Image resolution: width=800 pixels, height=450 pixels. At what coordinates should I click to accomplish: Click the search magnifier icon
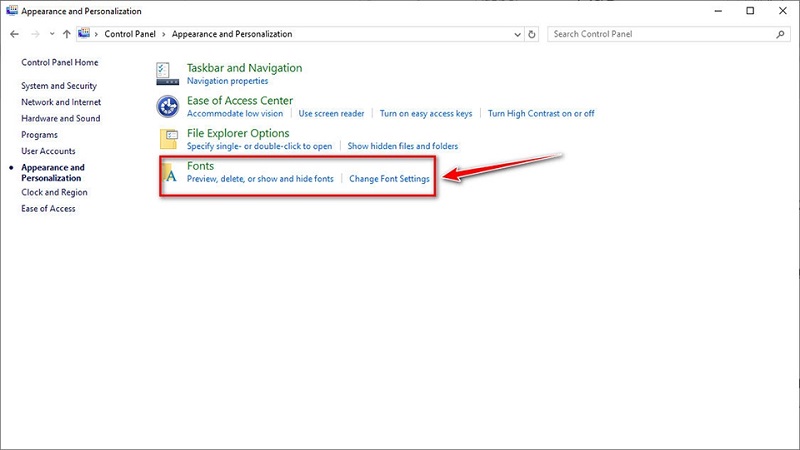781,34
